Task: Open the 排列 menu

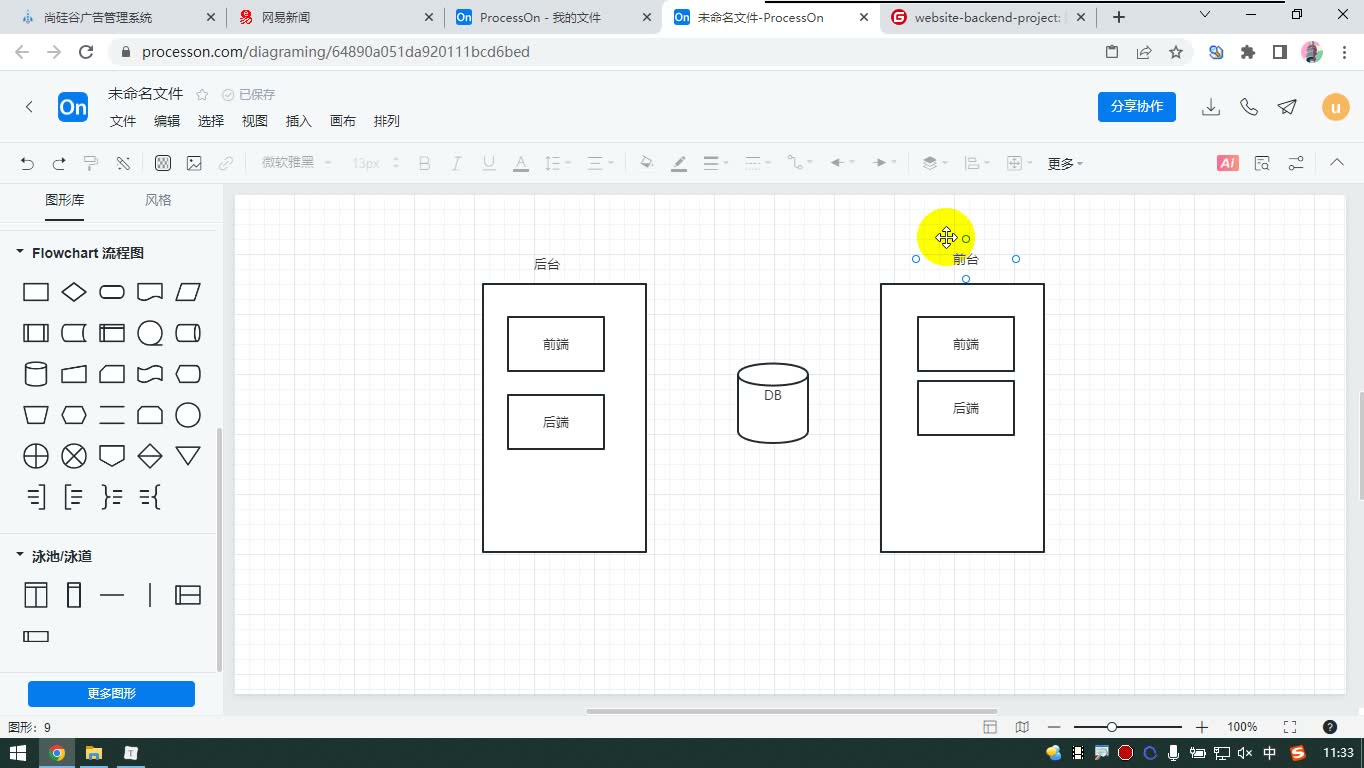Action: [387, 121]
